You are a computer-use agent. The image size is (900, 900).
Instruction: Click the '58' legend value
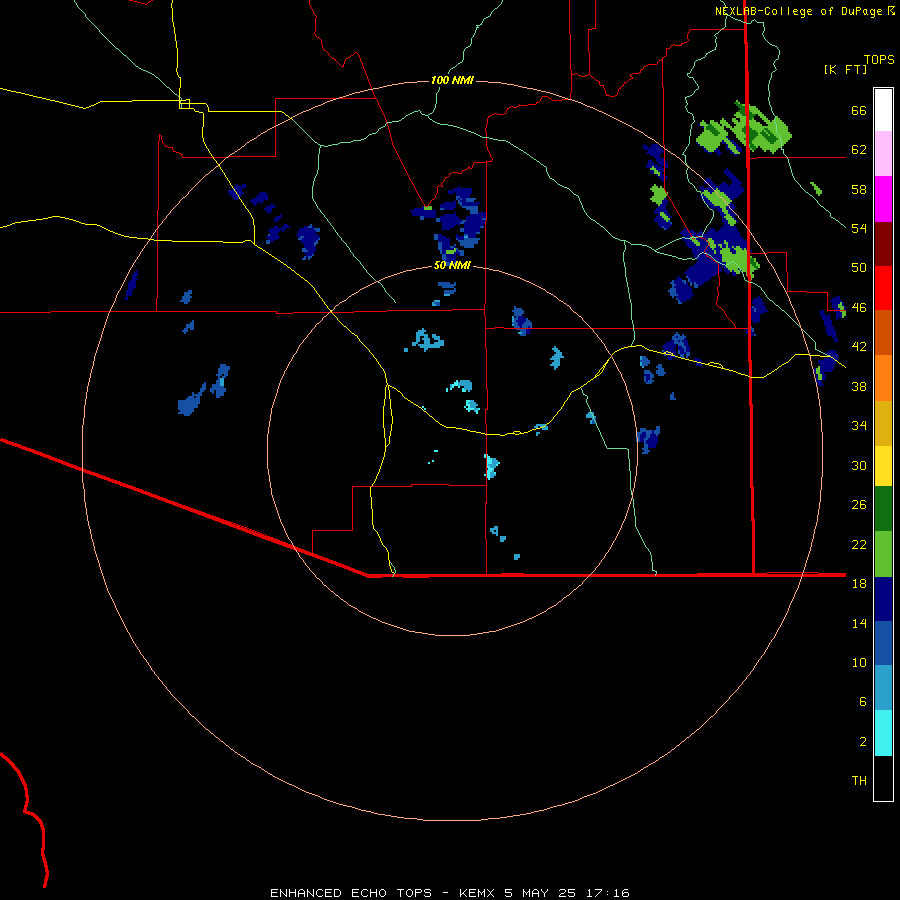pyautogui.click(x=859, y=189)
